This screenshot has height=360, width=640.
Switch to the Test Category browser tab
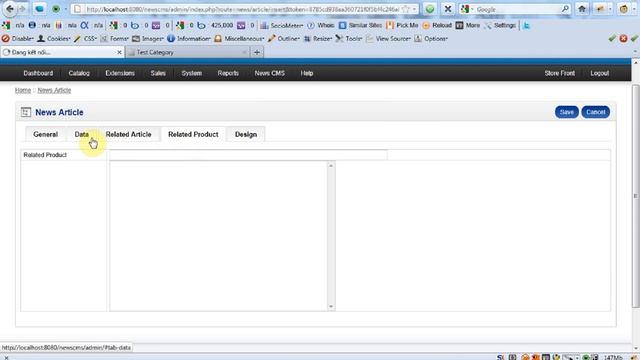coord(188,52)
